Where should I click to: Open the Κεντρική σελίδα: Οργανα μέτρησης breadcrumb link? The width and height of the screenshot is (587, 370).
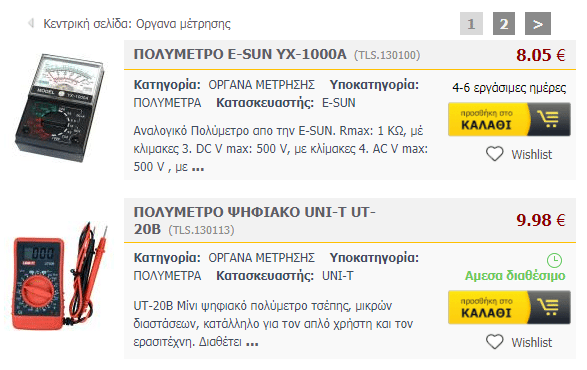tap(137, 24)
